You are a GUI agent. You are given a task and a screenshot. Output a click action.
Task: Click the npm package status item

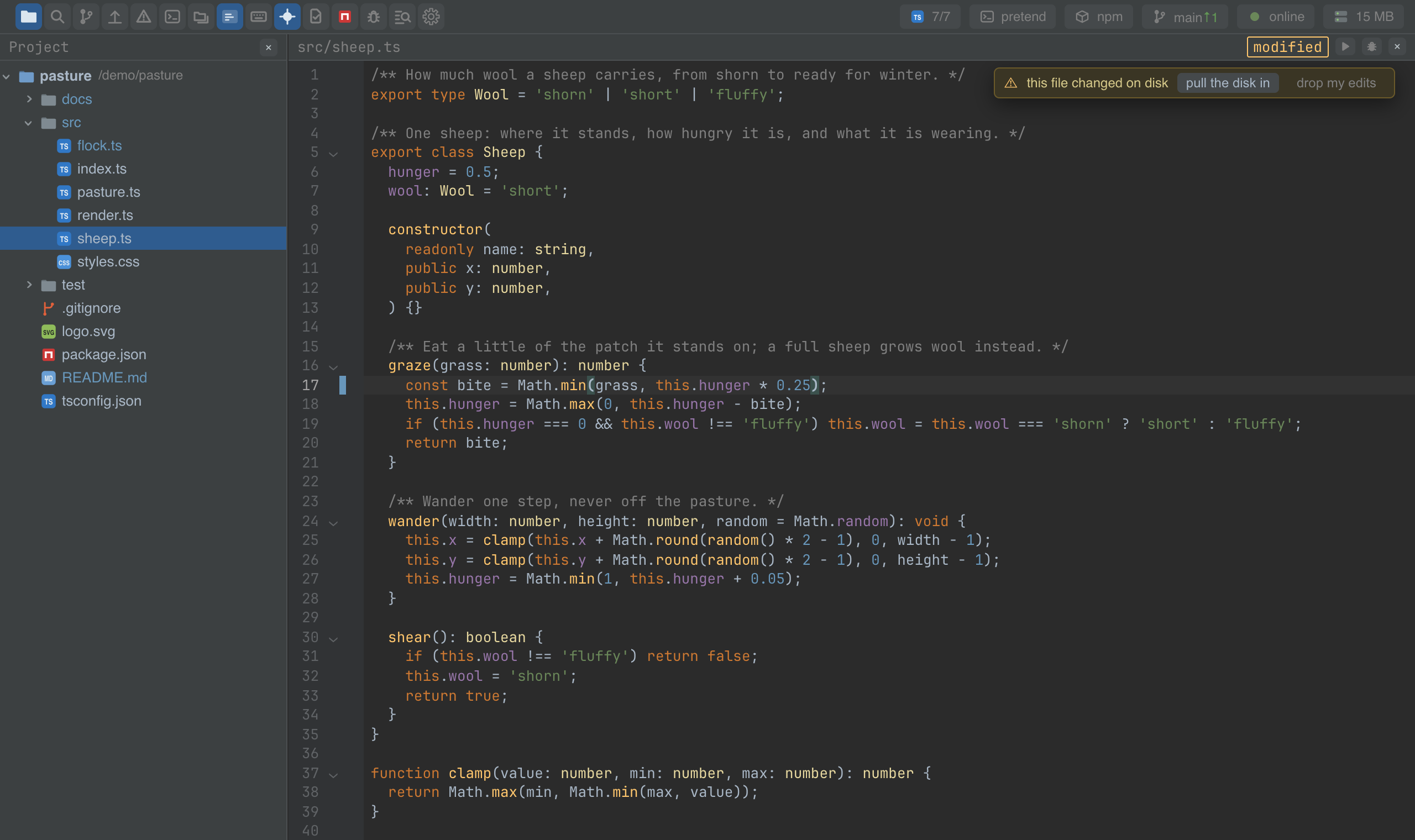tap(1099, 17)
